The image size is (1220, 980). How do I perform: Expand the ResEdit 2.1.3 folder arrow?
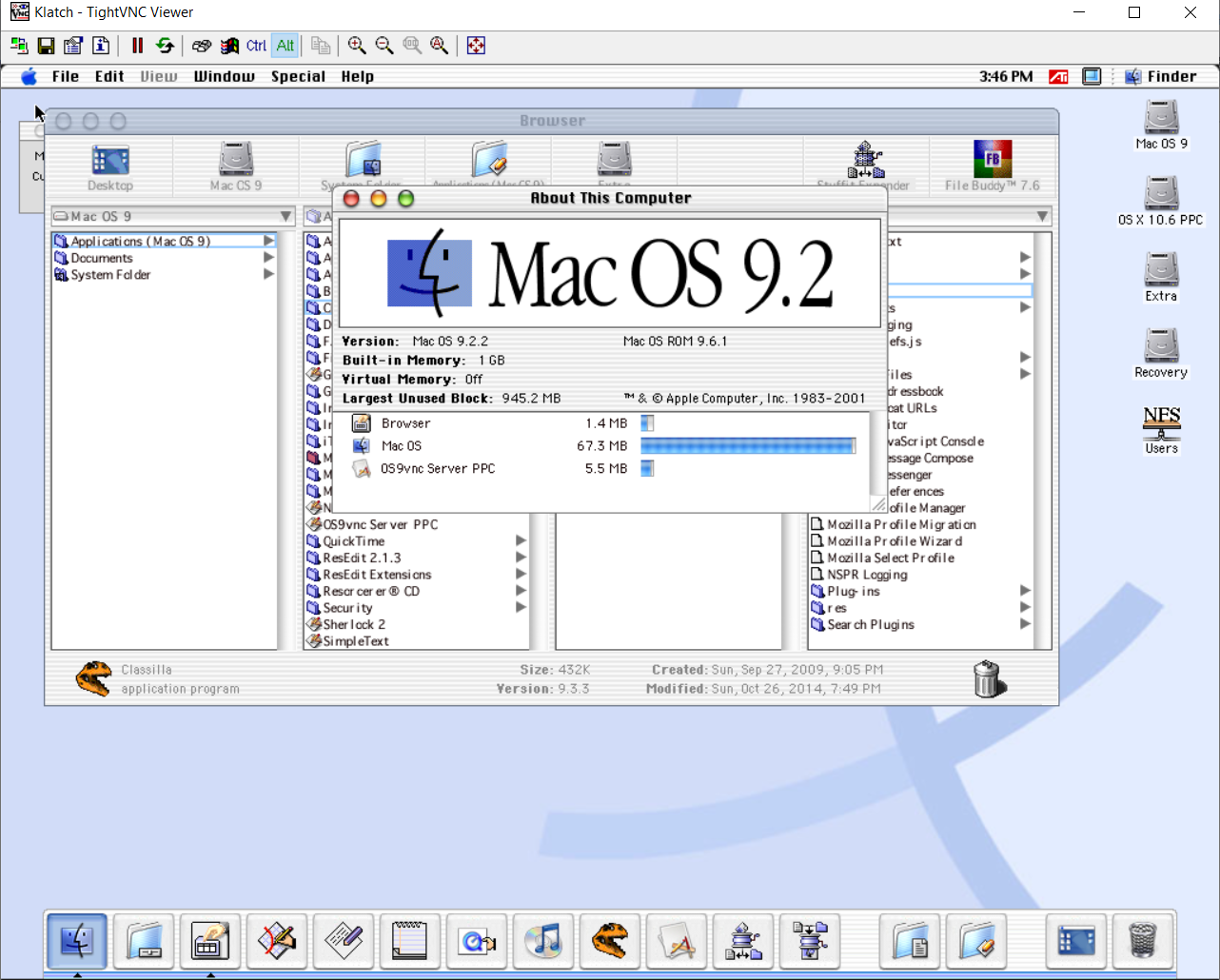click(x=521, y=558)
